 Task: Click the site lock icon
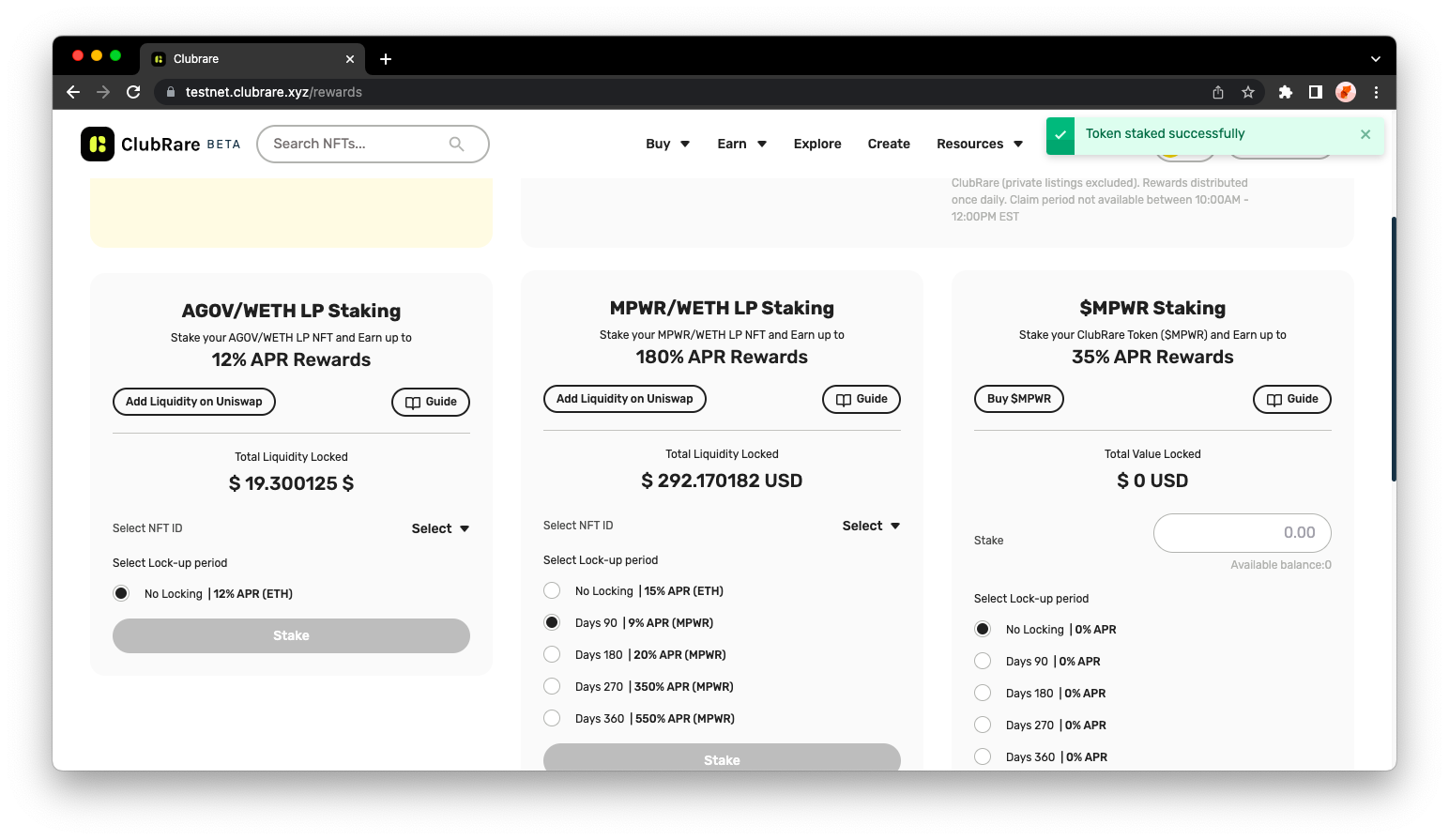coord(171,92)
